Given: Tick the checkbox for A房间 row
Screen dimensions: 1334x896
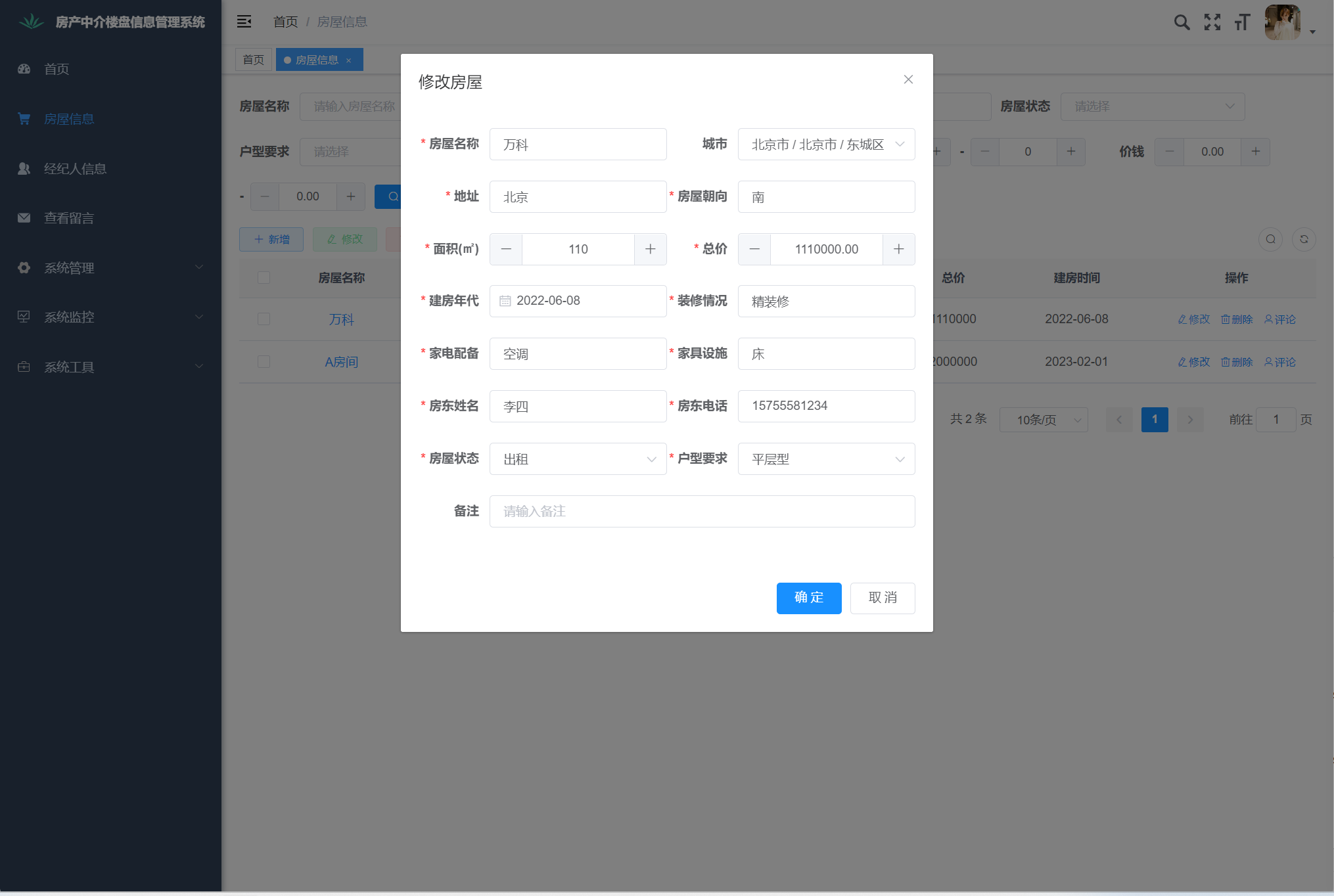Looking at the screenshot, I should (264, 362).
